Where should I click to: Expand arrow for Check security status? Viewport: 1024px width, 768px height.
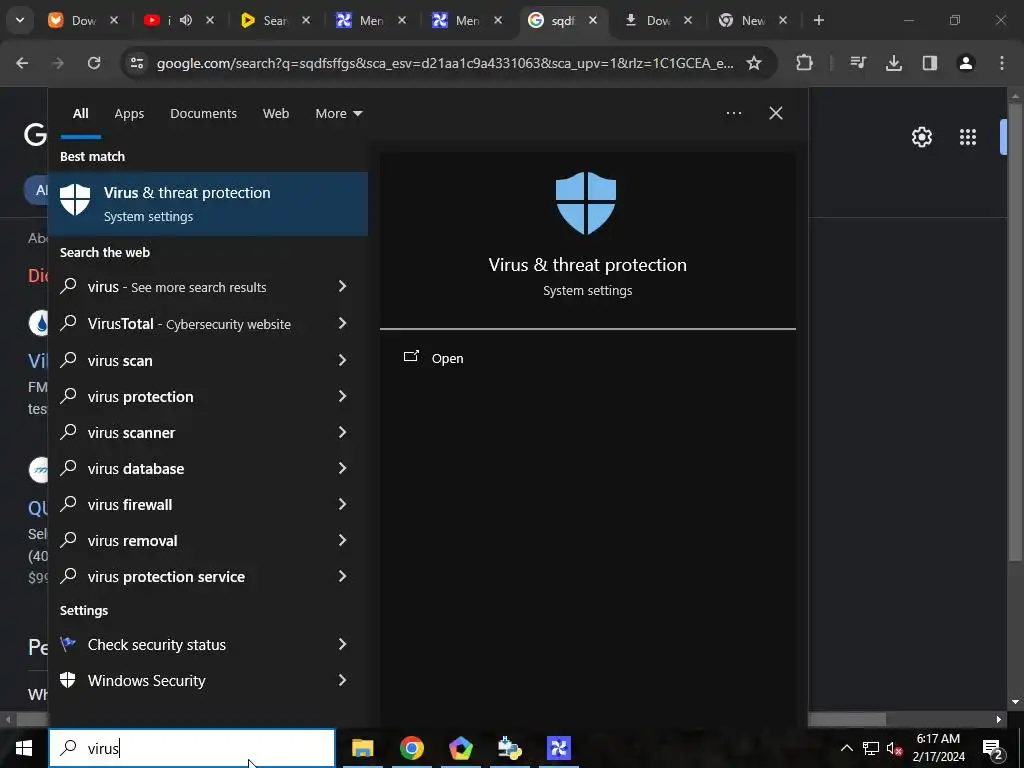click(x=342, y=644)
